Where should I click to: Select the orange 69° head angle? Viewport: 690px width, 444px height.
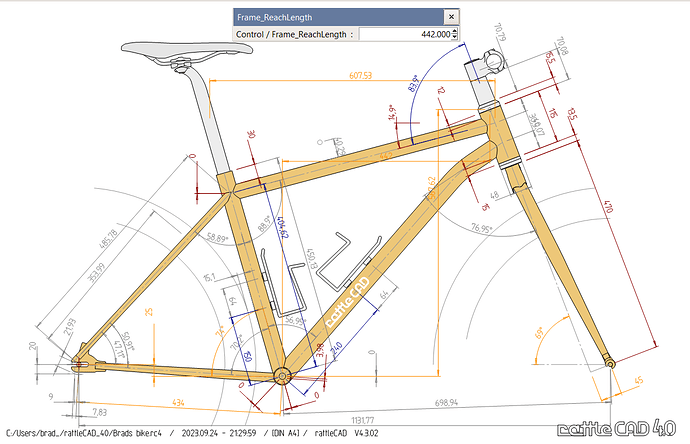pyautogui.click(x=539, y=333)
